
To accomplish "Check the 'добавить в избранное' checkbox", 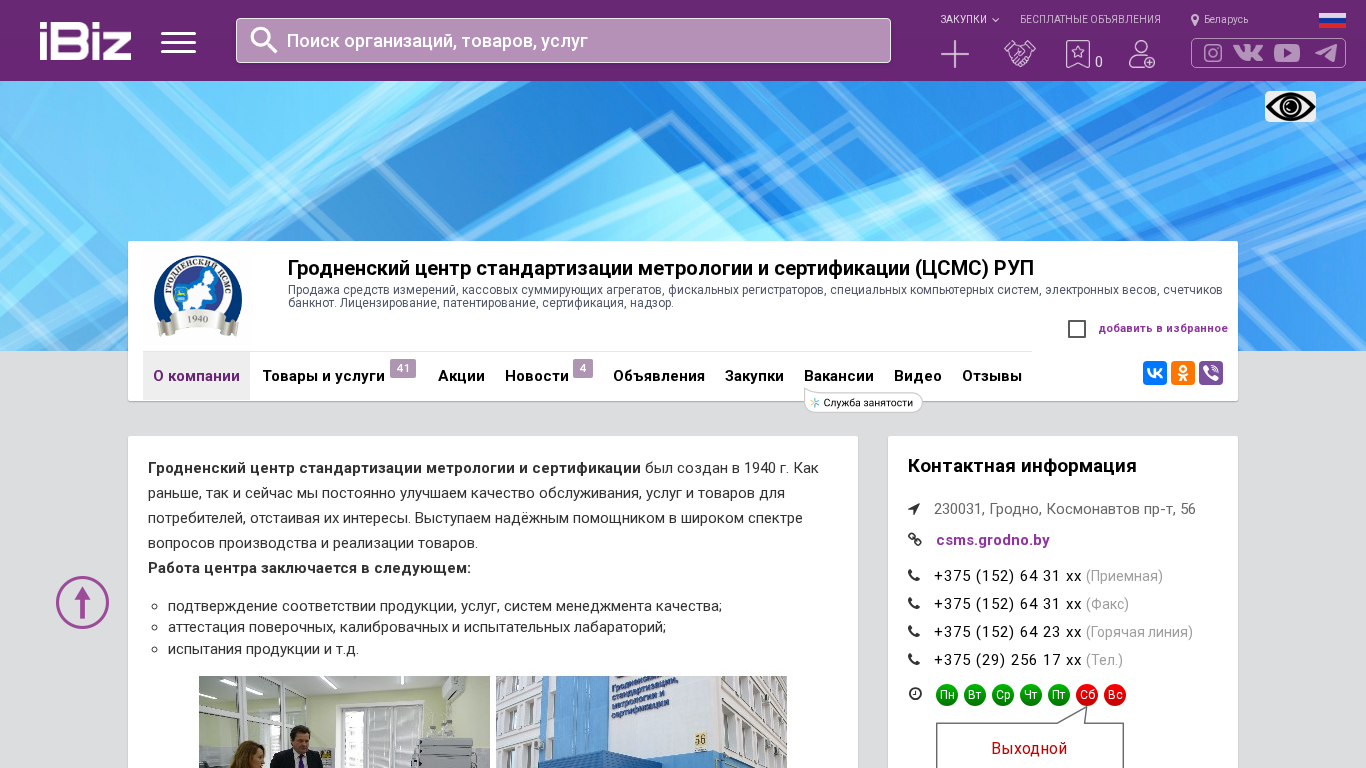I will click(x=1077, y=329).
